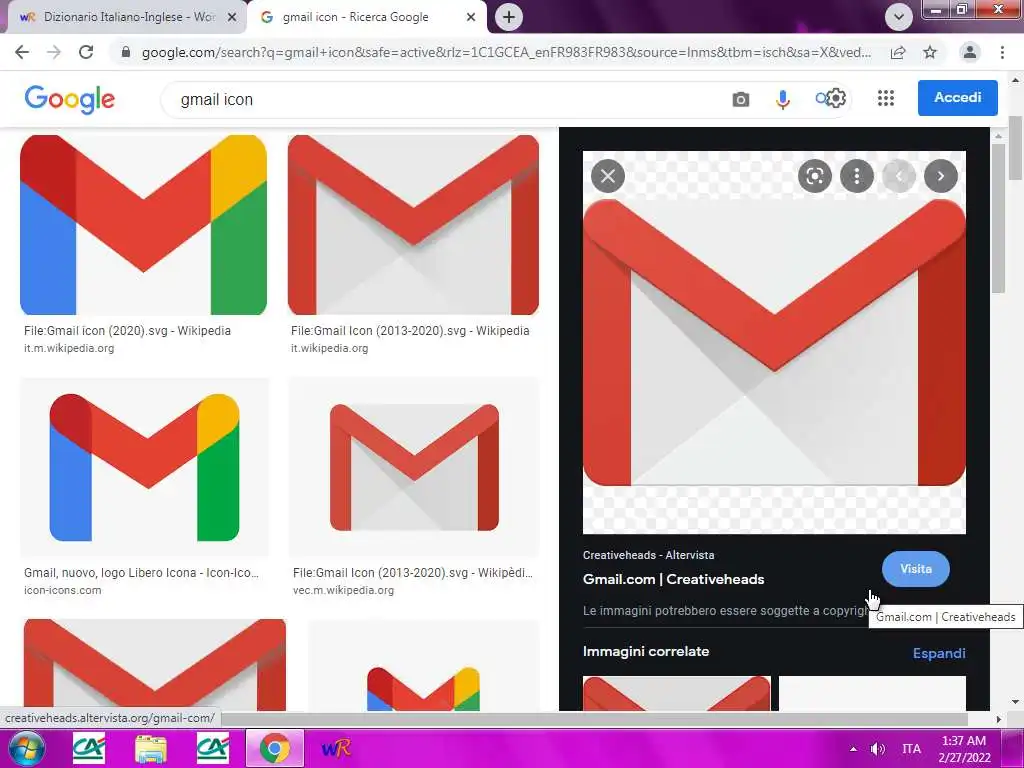Open the Google apps grid icon
Screen dimensions: 1024x768
(x=886, y=98)
